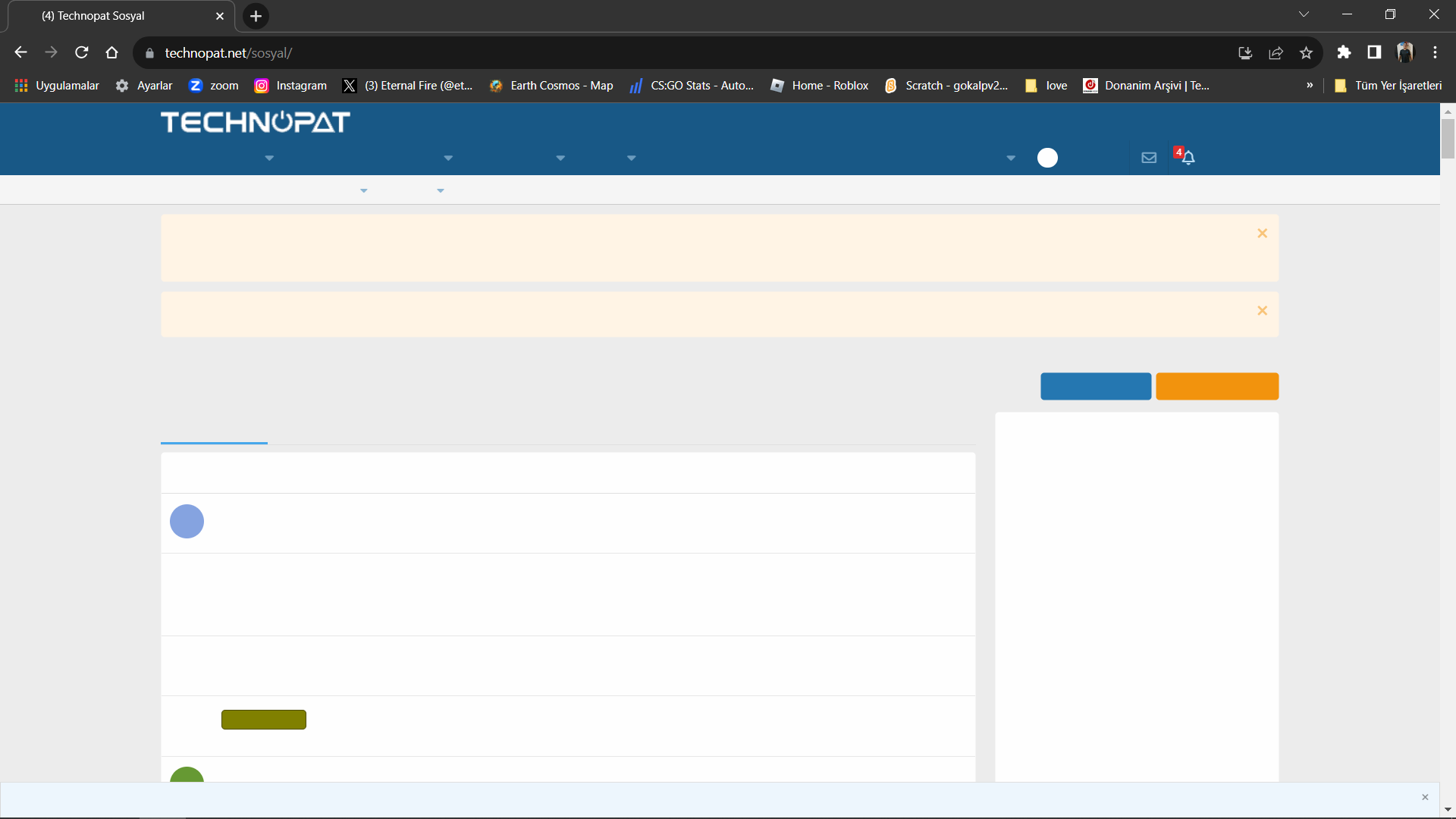Click the olive green label in the thread list
This screenshot has height=819, width=1456.
click(264, 720)
